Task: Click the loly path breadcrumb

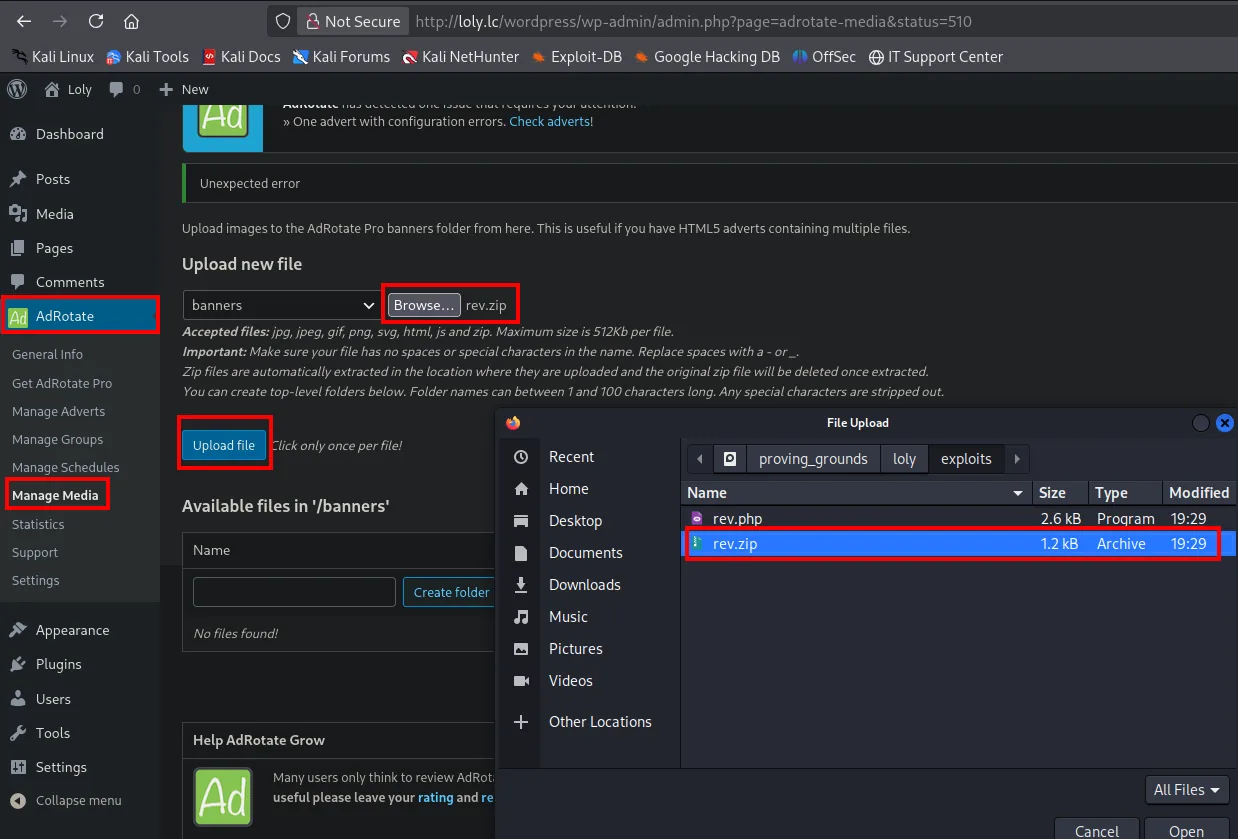Action: tap(904, 459)
